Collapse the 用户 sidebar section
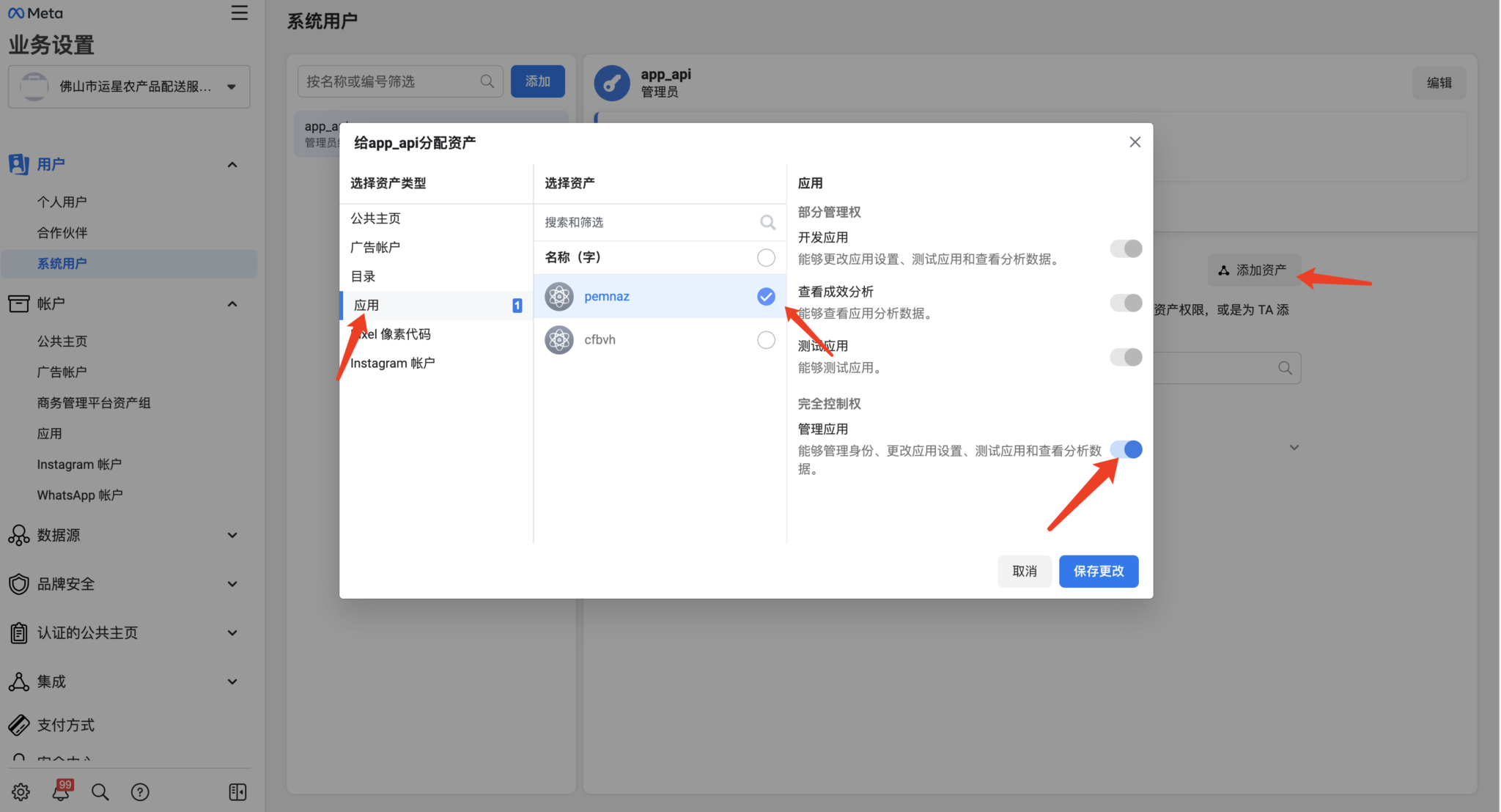 [x=232, y=165]
